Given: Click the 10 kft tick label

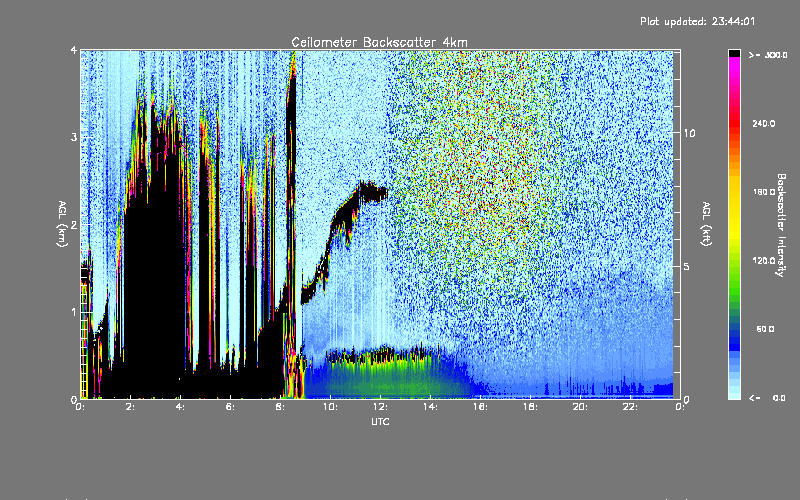Looking at the screenshot, I should coord(689,133).
